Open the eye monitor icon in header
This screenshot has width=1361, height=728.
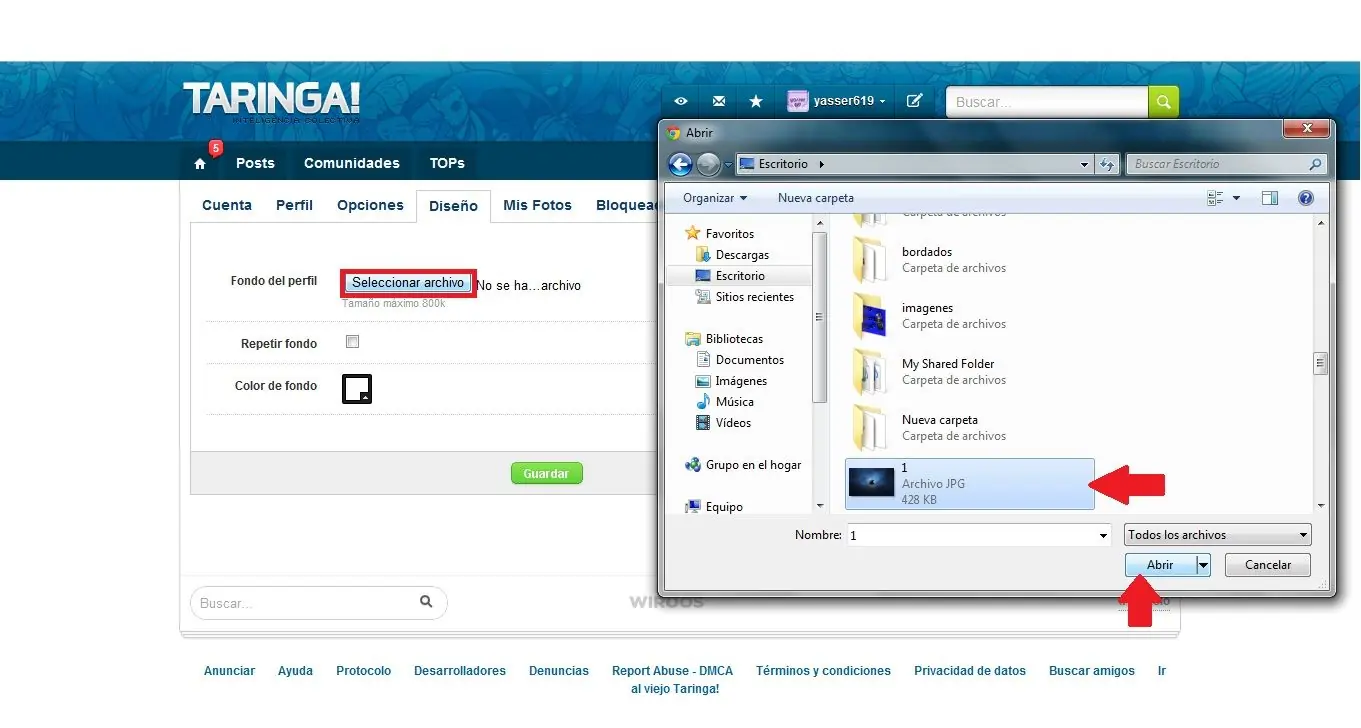tap(681, 101)
